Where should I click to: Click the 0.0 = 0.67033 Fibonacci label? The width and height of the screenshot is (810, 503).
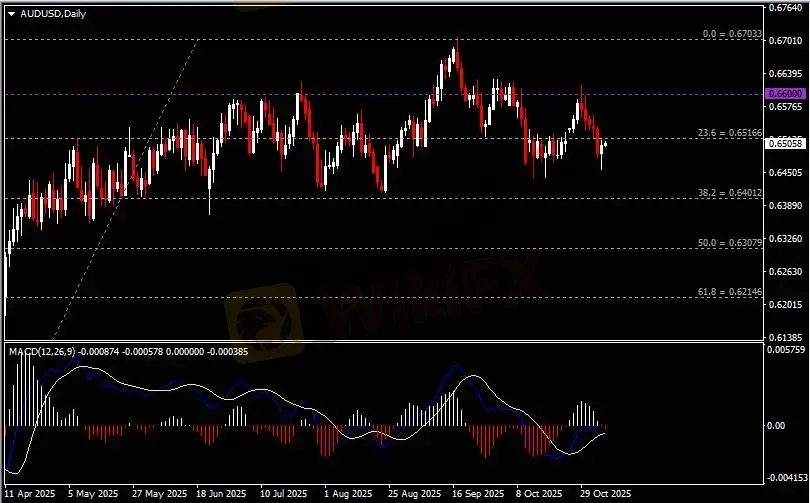click(x=733, y=34)
